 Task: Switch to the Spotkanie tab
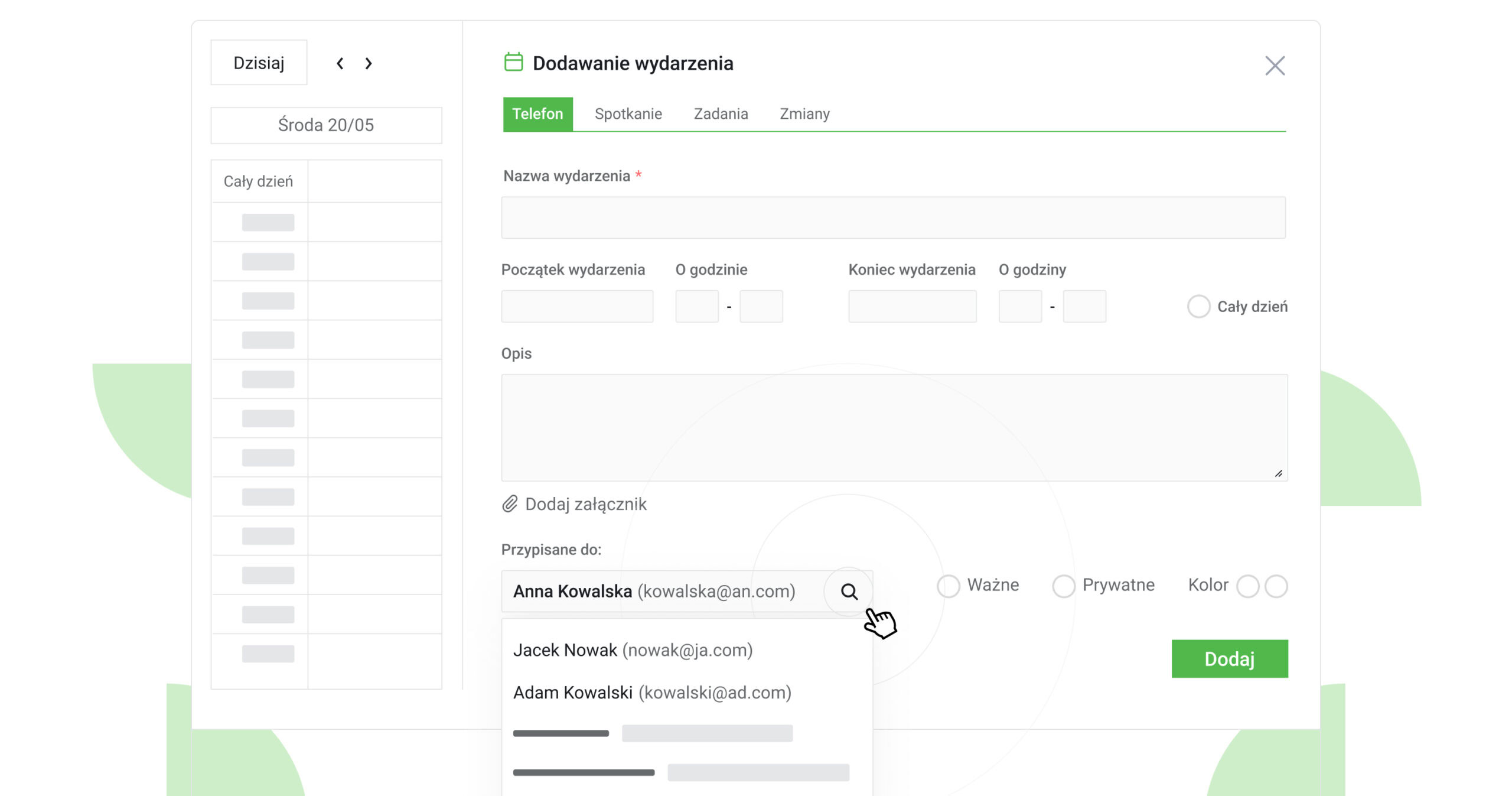(x=628, y=114)
